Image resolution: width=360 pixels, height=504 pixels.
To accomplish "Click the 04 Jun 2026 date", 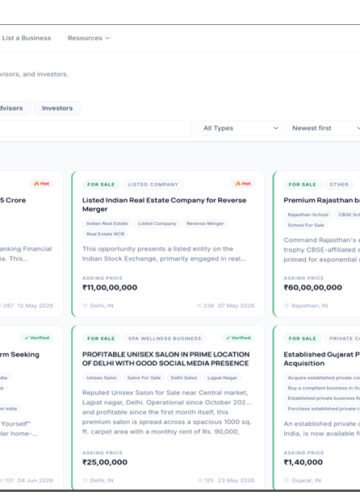I will point(35,480).
